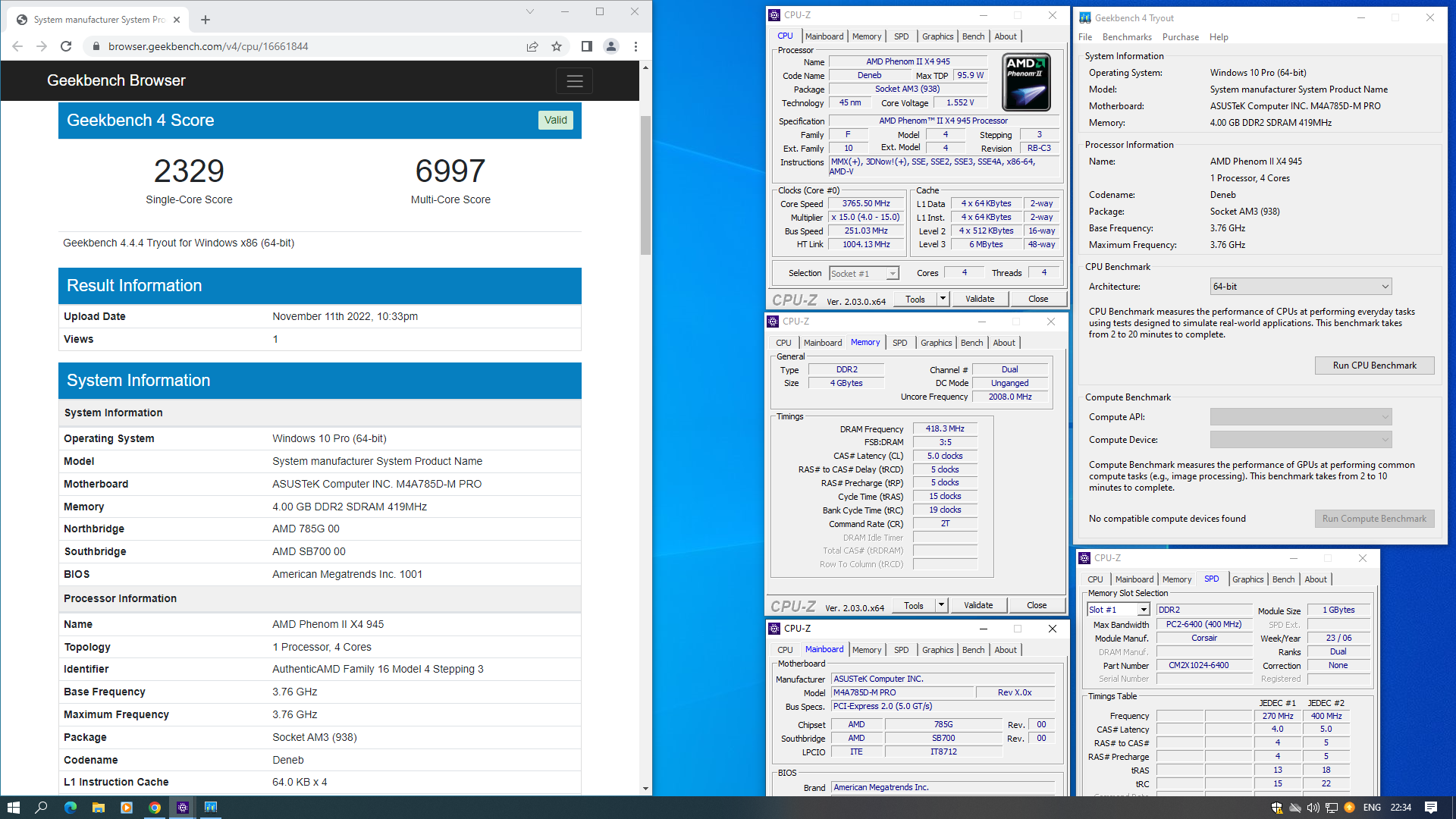Viewport: 1456px width, 819px height.
Task: Click Validate in the Memory CPU-Z window
Action: pyautogui.click(x=978, y=605)
